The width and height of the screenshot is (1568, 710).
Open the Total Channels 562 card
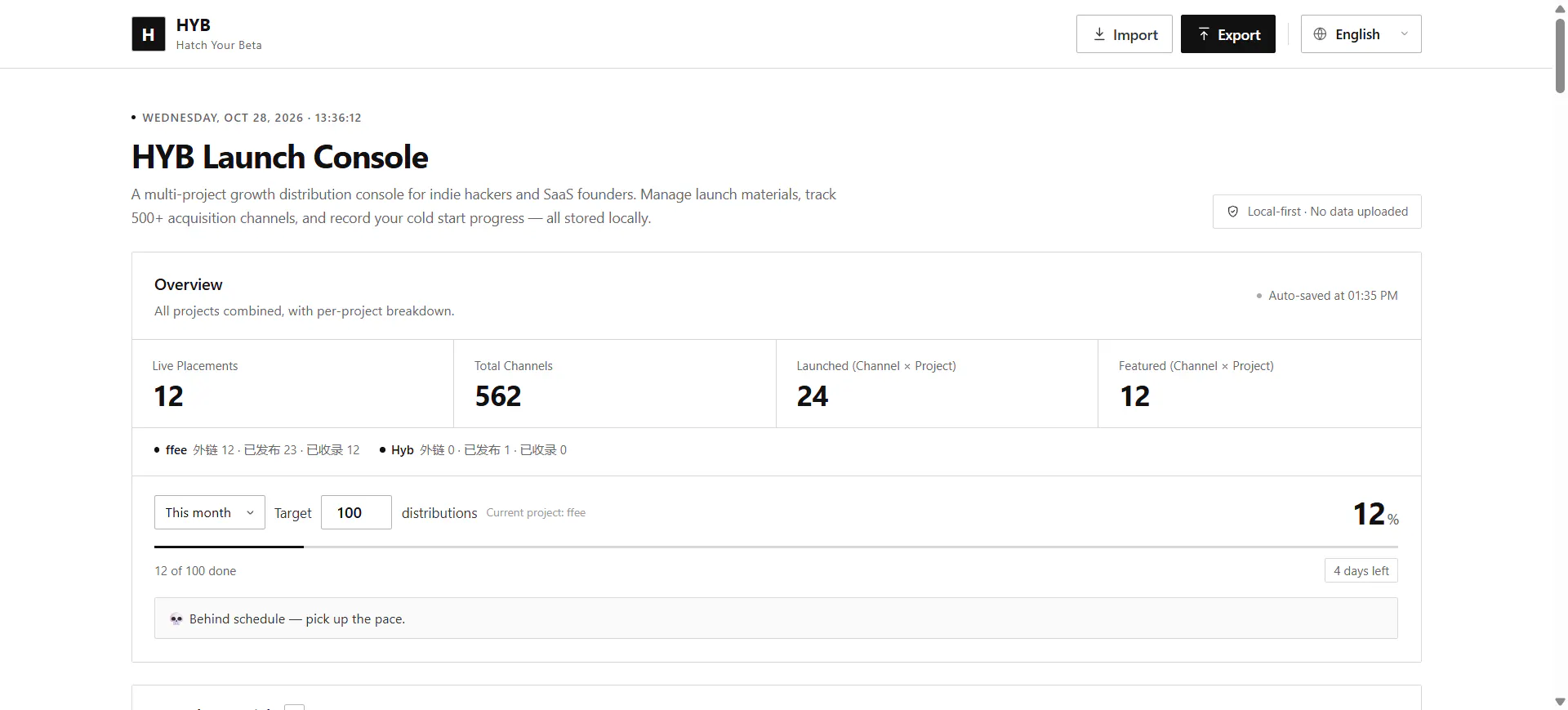point(615,384)
